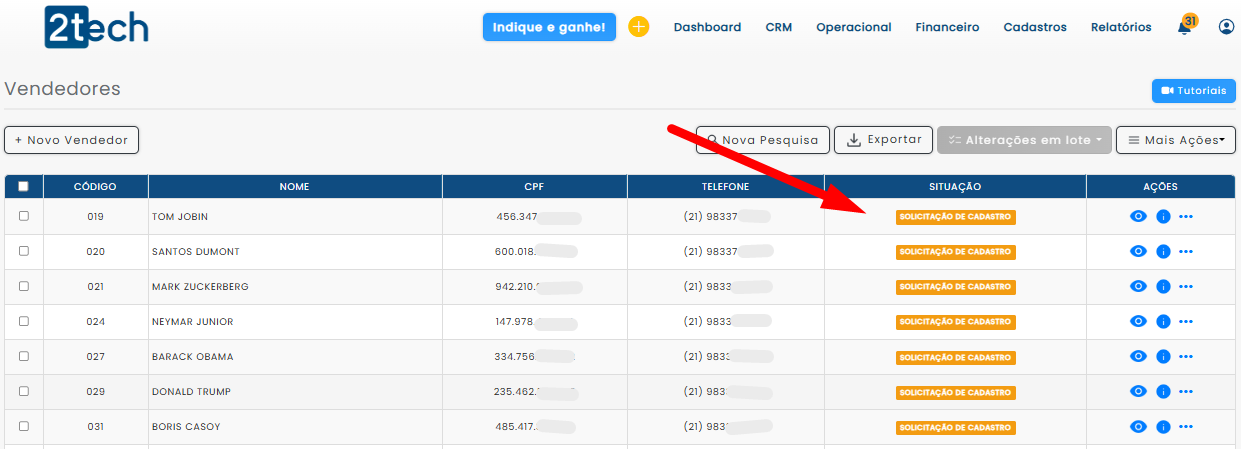Click the yellow plus quick-add icon
This screenshot has width=1241, height=449.
click(638, 27)
